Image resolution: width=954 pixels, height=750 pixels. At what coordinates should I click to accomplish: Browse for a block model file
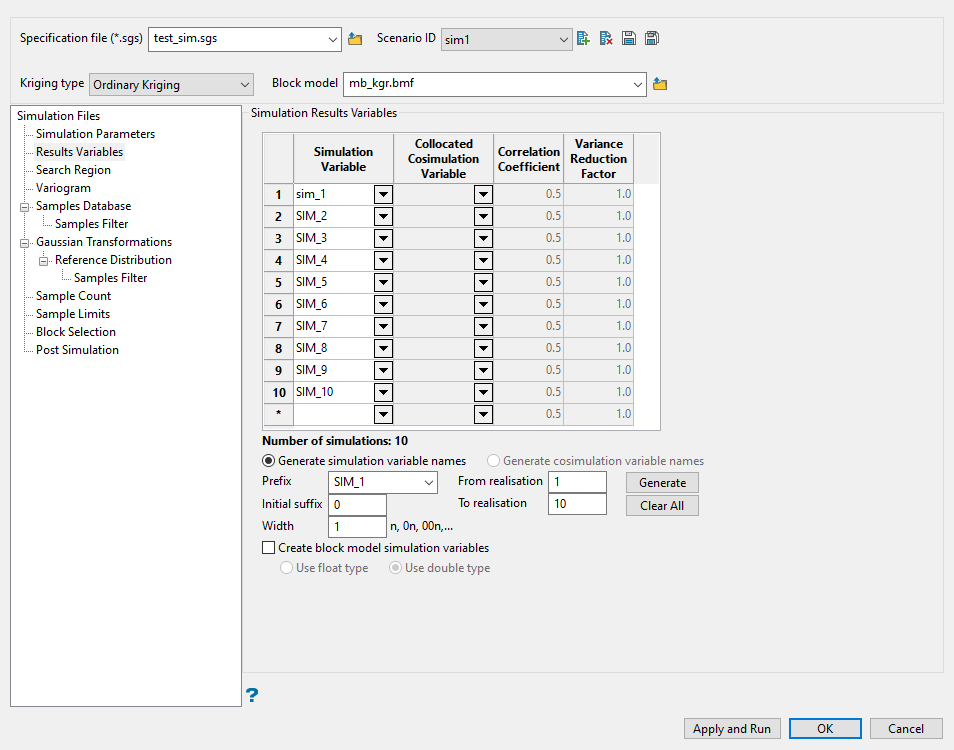[660, 84]
